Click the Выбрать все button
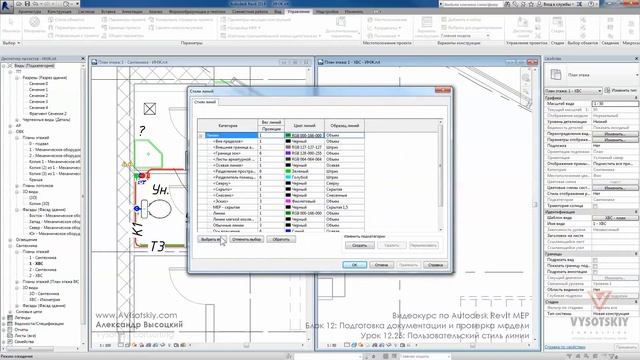The image size is (640, 360). click(212, 240)
